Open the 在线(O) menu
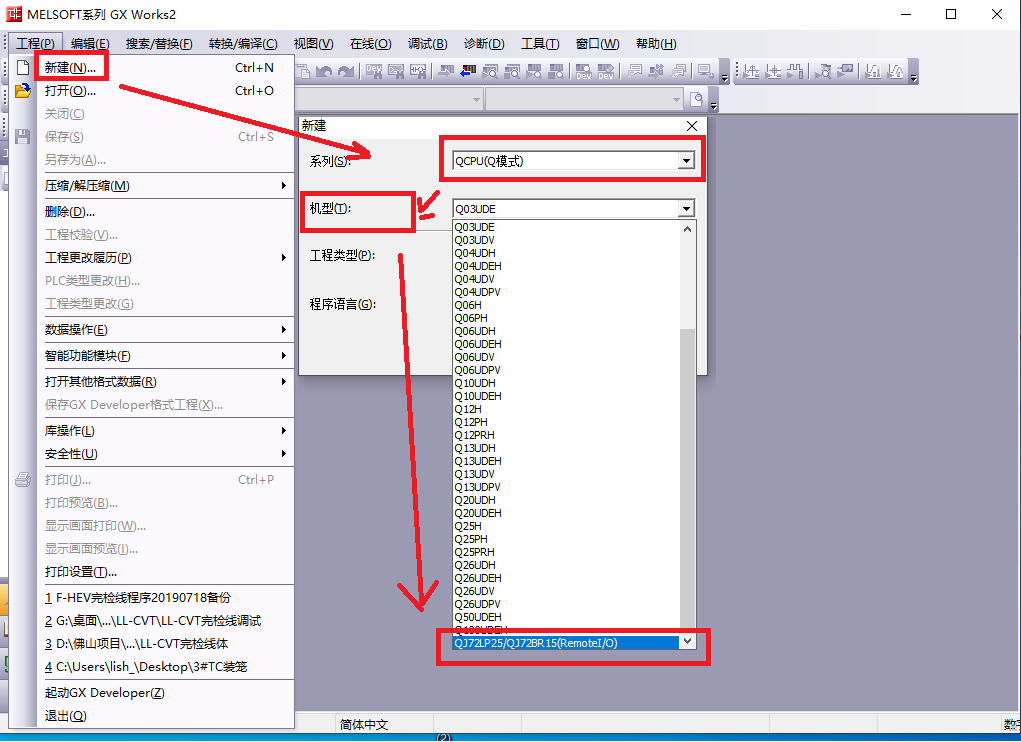Viewport: 1021px width, 742px height. (x=370, y=44)
